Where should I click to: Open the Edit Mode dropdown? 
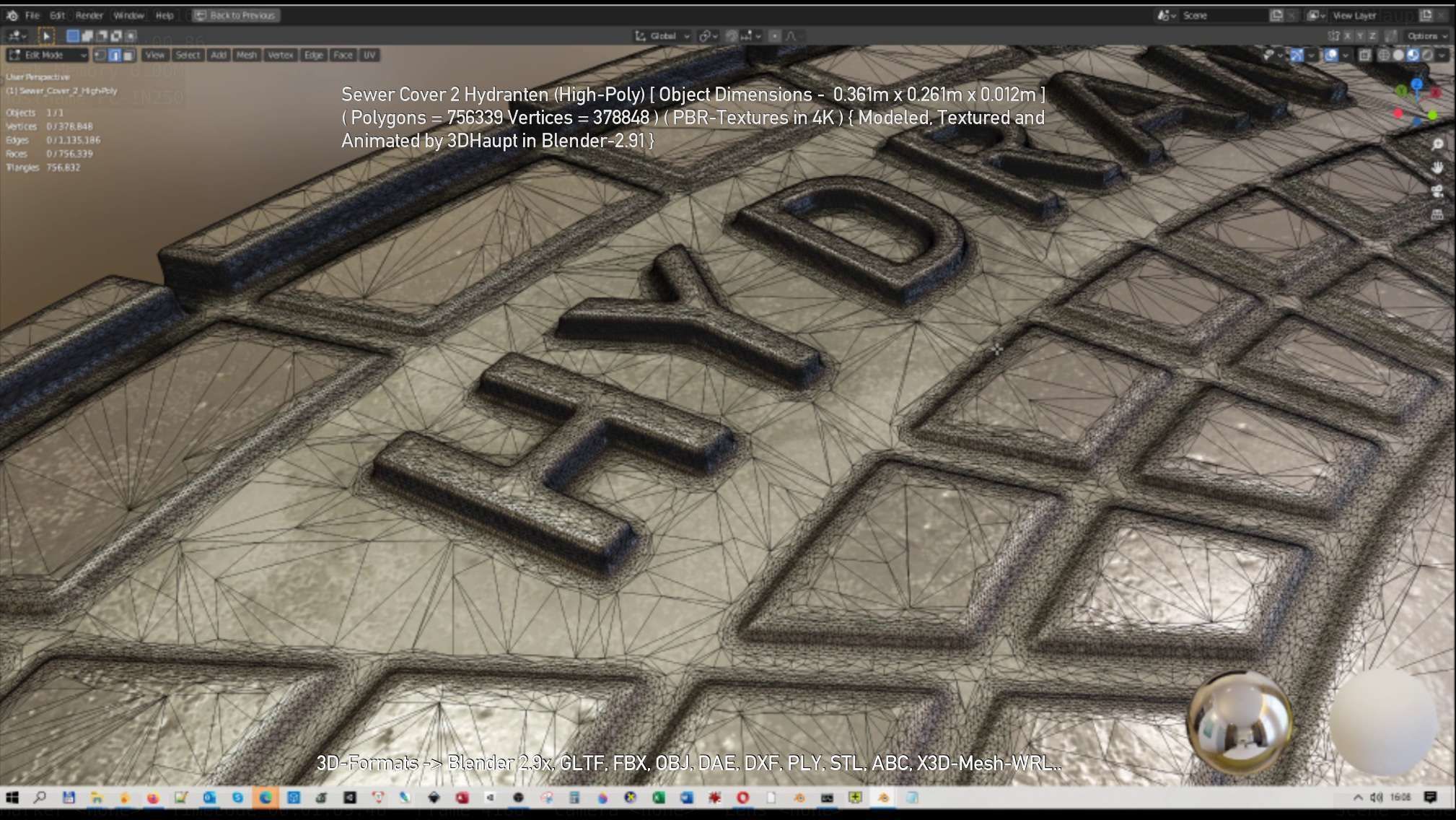(x=48, y=55)
